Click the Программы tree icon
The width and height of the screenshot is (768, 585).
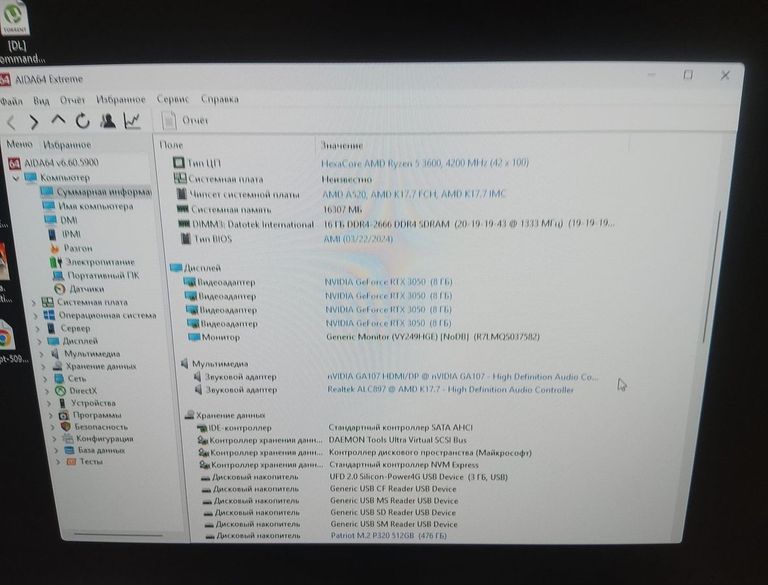(64, 415)
